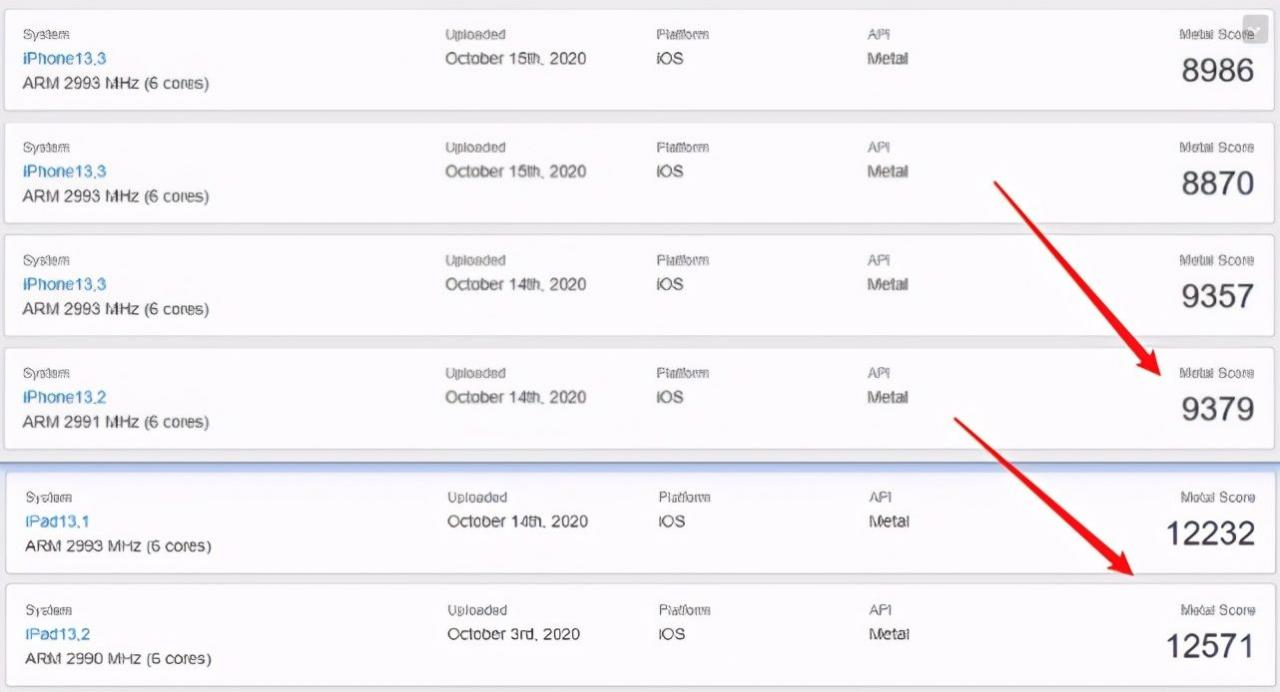Open the iPhone13,2 system link
1280x692 pixels.
tap(65, 397)
